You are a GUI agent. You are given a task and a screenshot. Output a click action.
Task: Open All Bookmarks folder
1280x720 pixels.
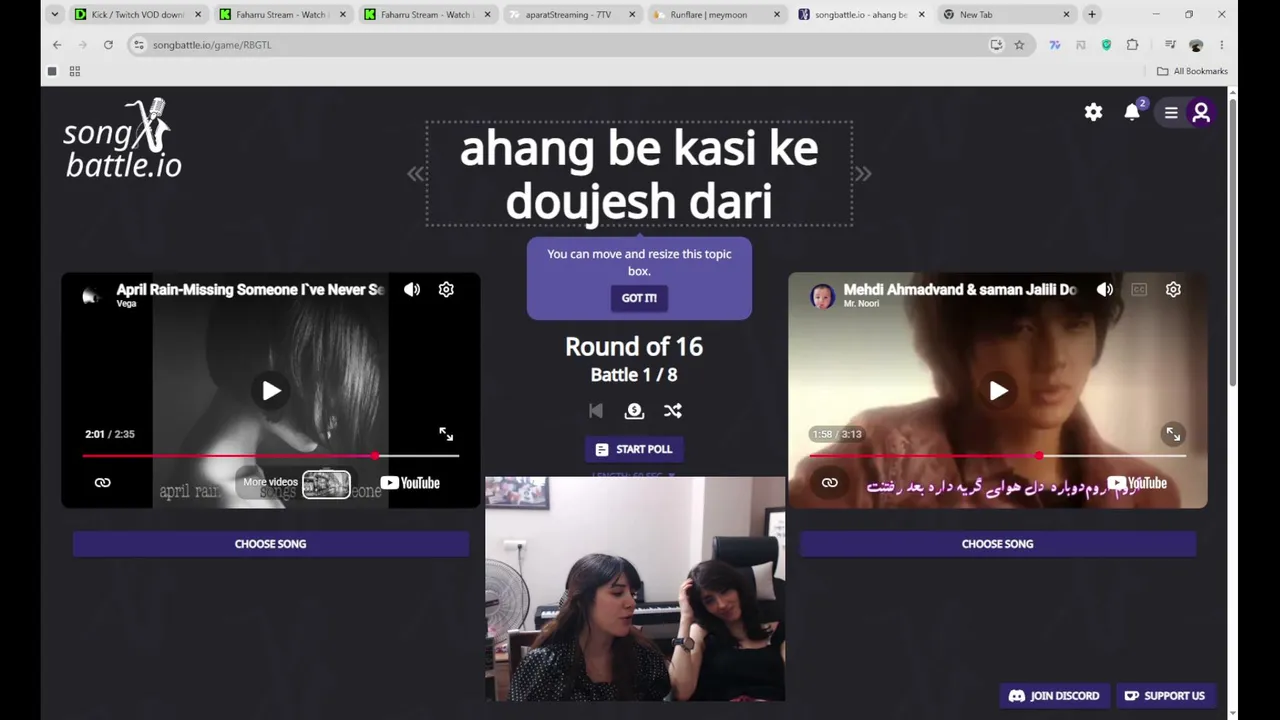1192,71
